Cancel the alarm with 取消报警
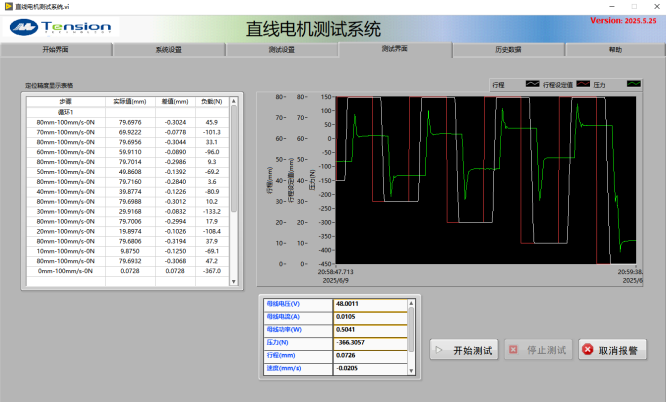This screenshot has height=402, width=666. 611,350
